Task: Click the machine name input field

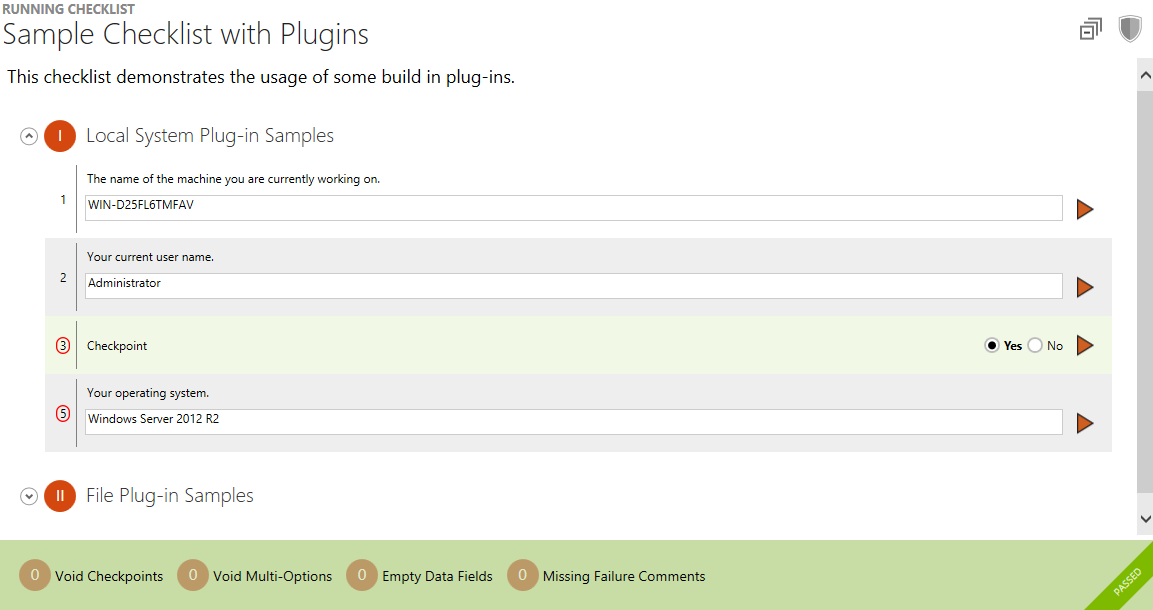Action: [x=573, y=208]
